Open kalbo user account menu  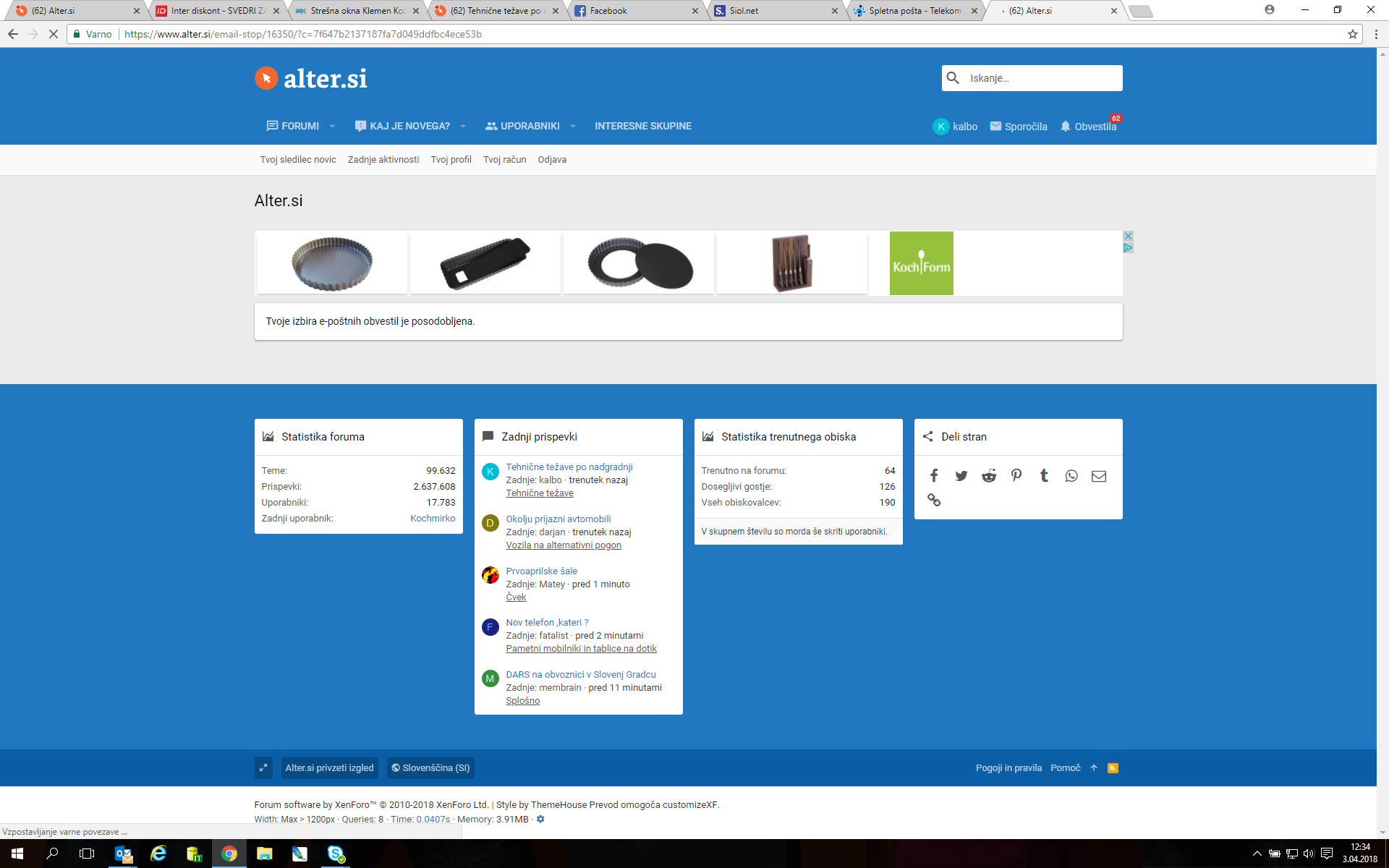click(955, 126)
